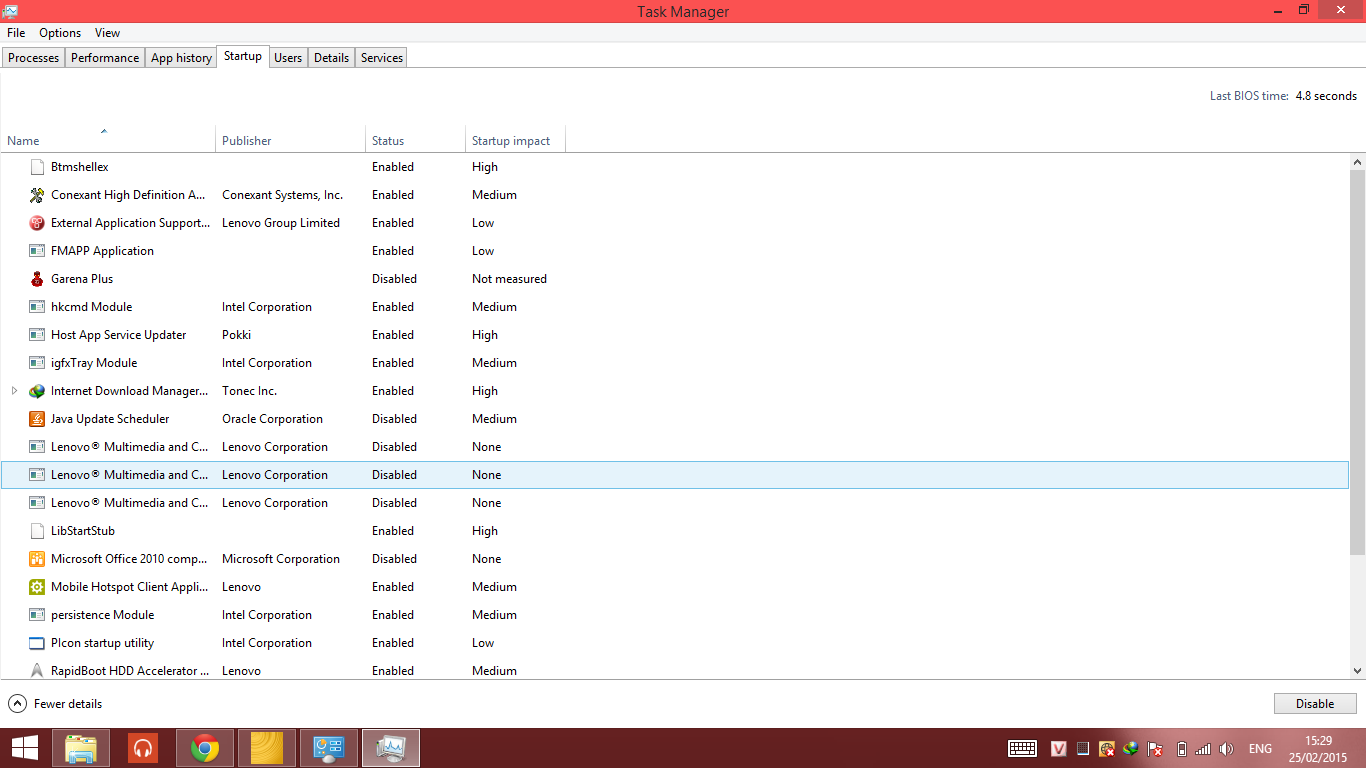Click Low impact of PIcon startup utility

click(x=483, y=643)
